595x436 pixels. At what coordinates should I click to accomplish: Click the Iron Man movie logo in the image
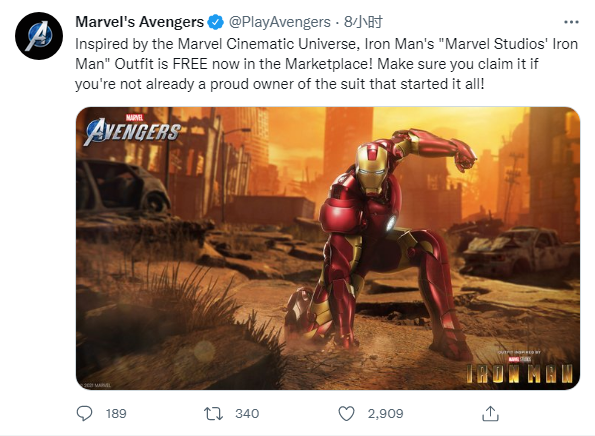tap(519, 369)
